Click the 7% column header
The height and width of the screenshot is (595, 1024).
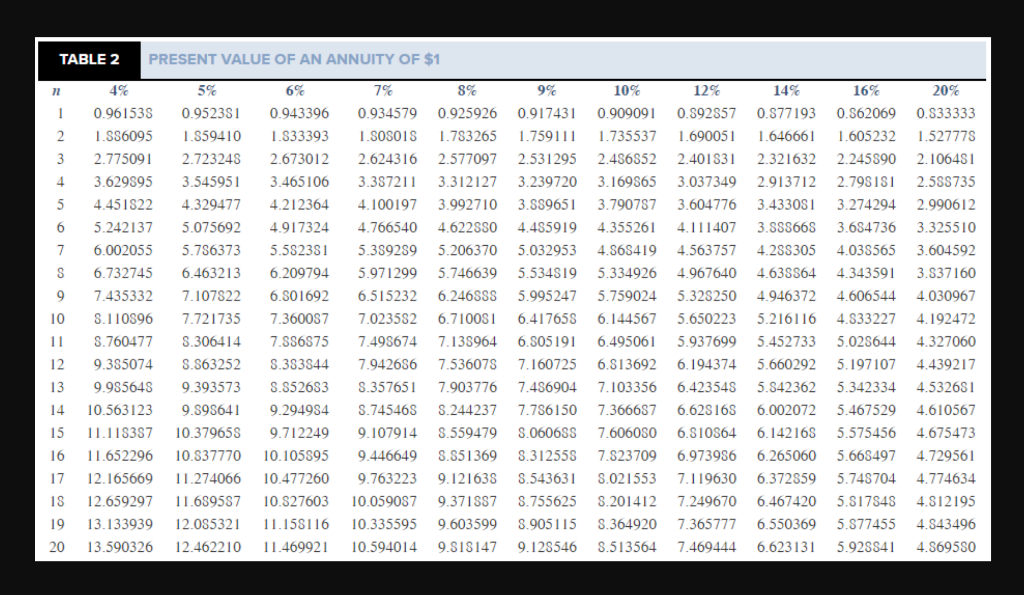[383, 91]
